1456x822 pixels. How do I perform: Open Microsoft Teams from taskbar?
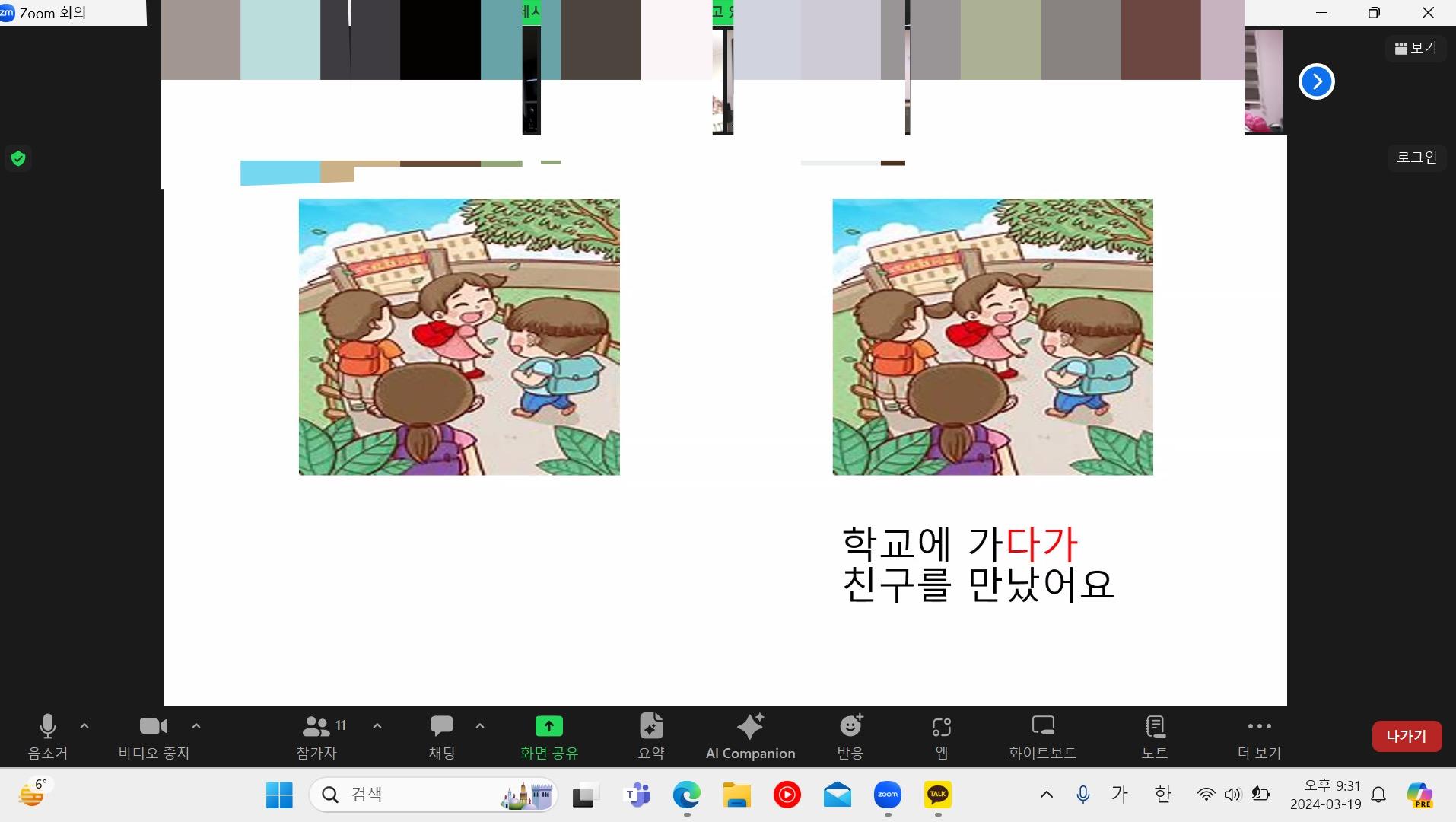(637, 795)
